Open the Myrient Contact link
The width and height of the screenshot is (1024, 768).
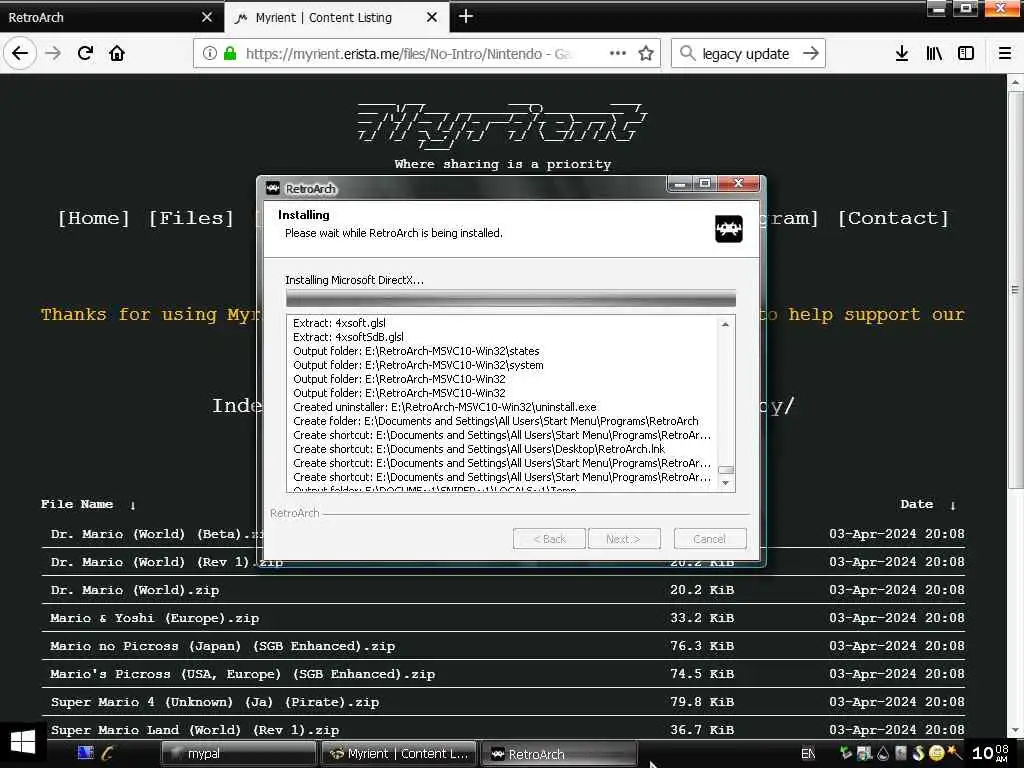pyautogui.click(x=893, y=217)
